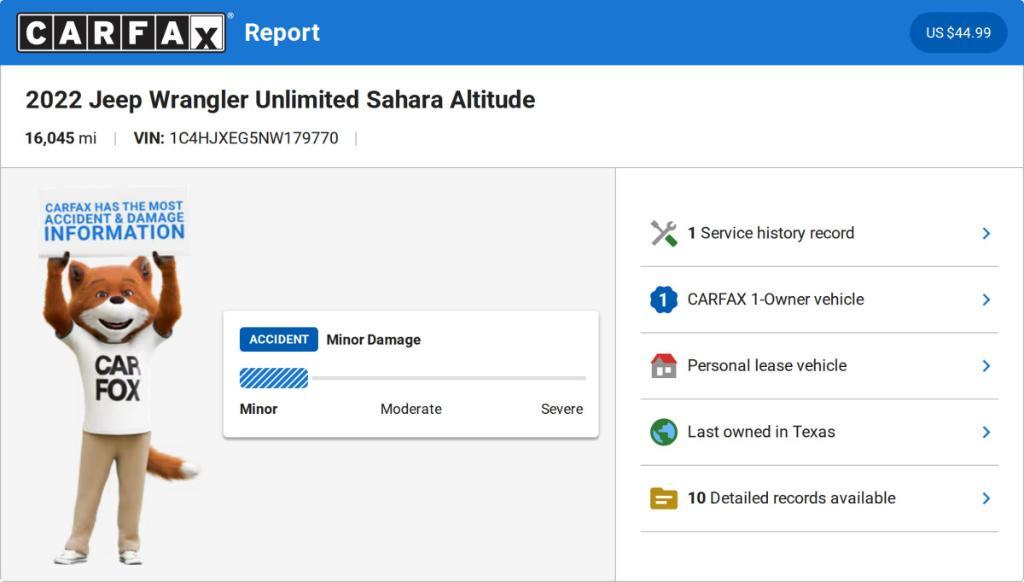Select the blue ACCIDENT badge
1024x582 pixels.
coord(279,340)
